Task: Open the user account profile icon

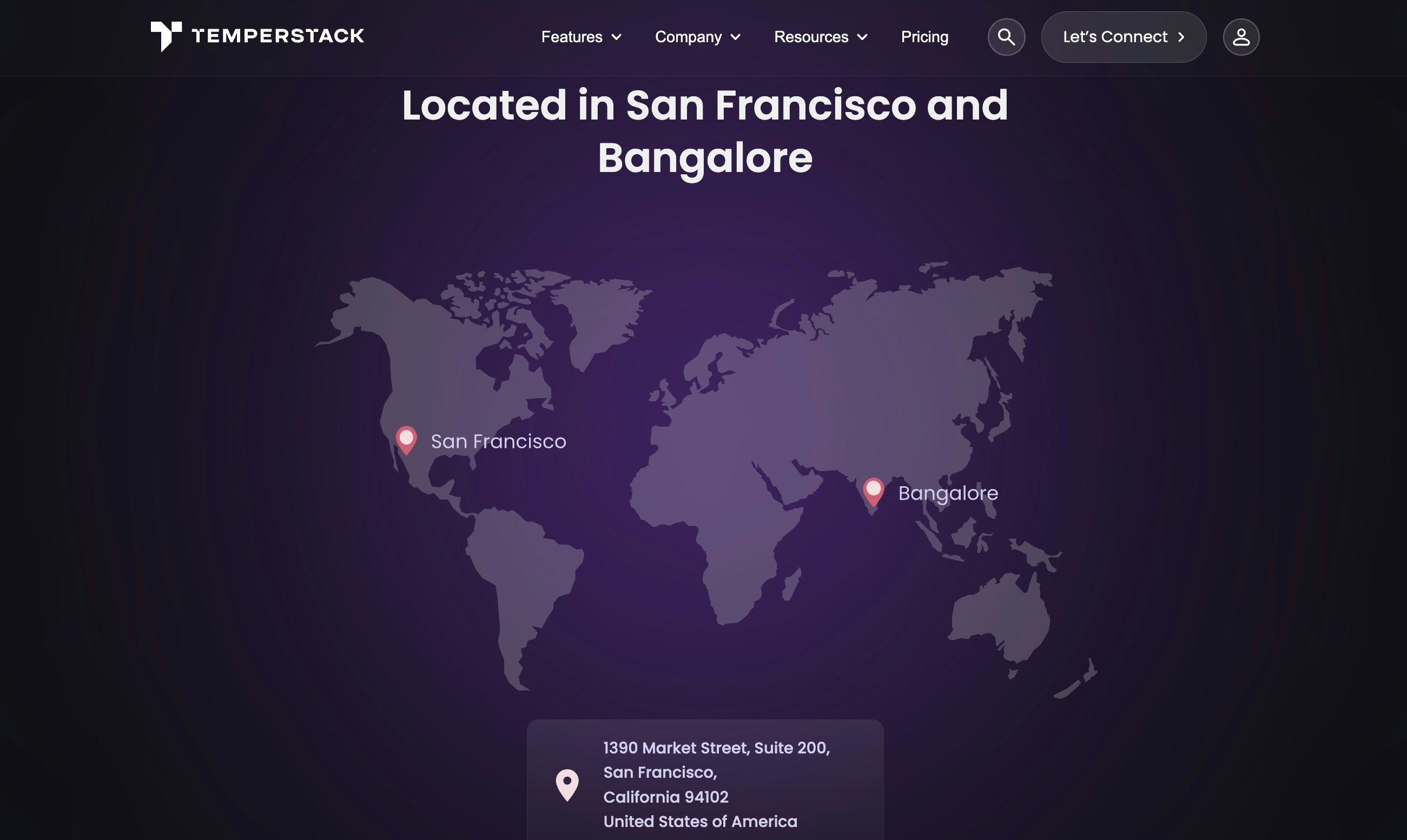Action: point(1240,37)
